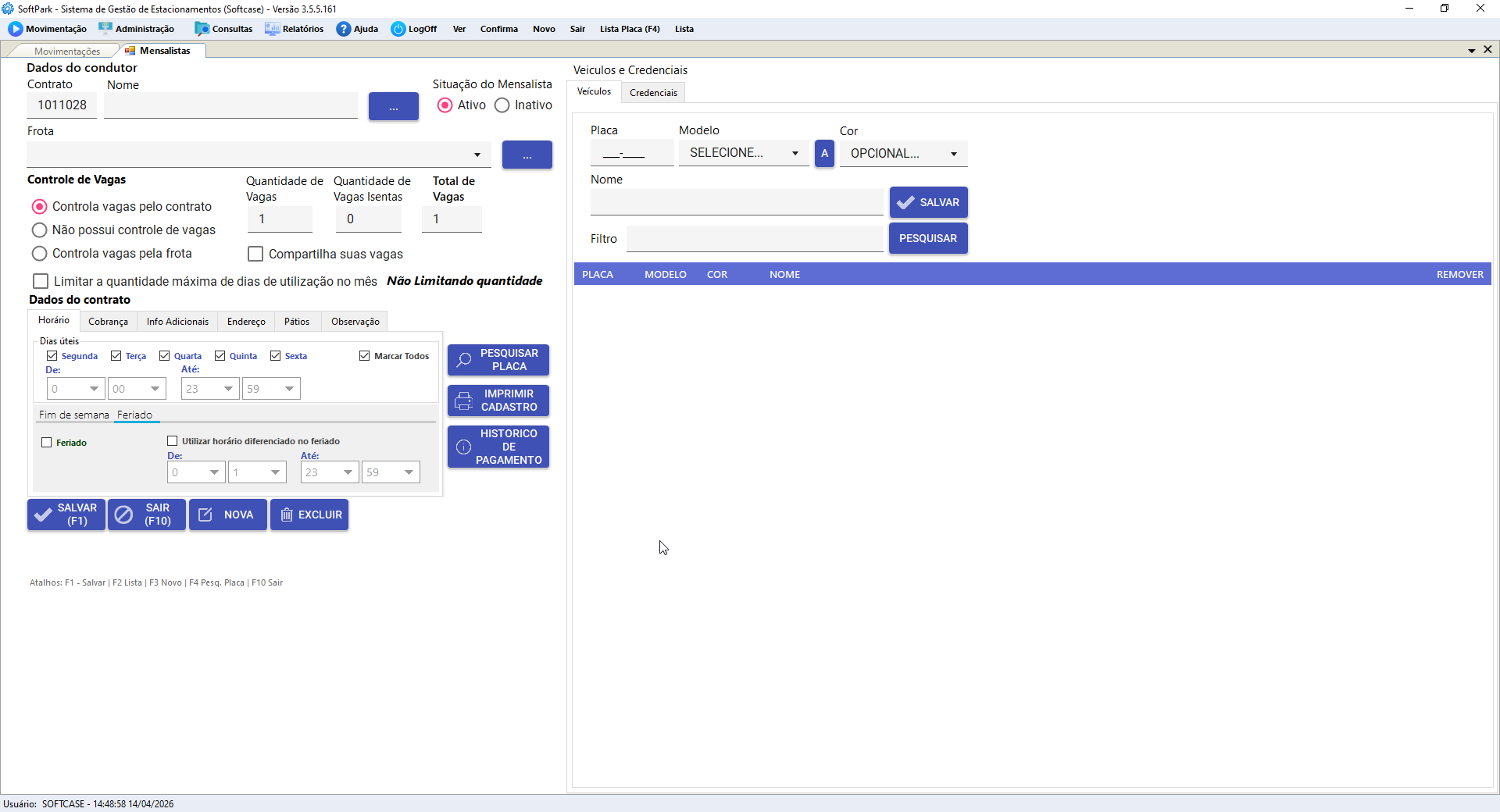
Task: Switch to the Movimentações tab
Action: click(x=67, y=52)
